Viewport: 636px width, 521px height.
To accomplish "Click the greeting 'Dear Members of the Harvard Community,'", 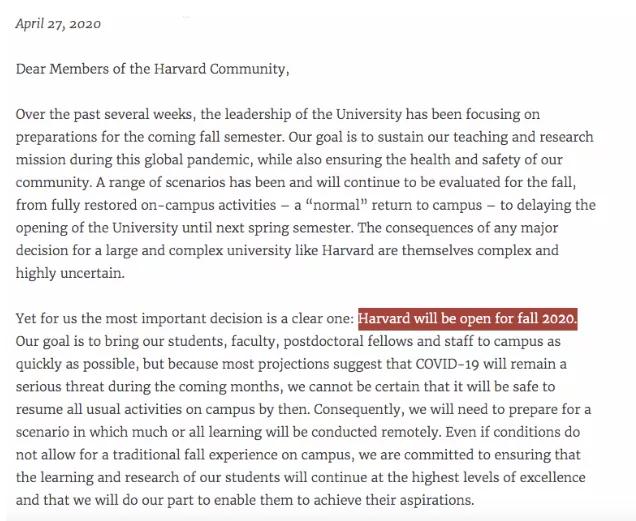I will point(153,69).
